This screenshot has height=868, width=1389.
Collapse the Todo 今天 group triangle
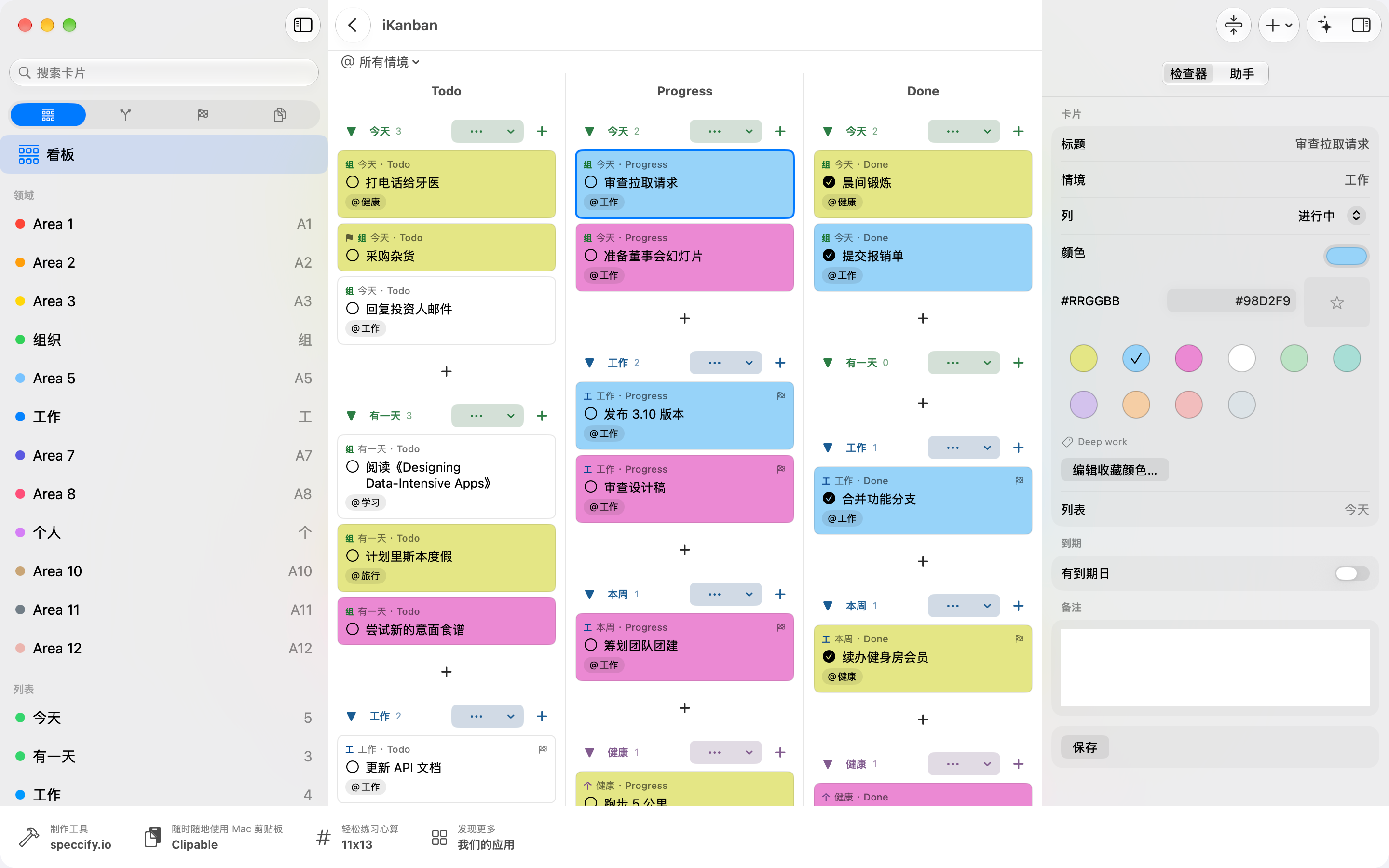(351, 132)
